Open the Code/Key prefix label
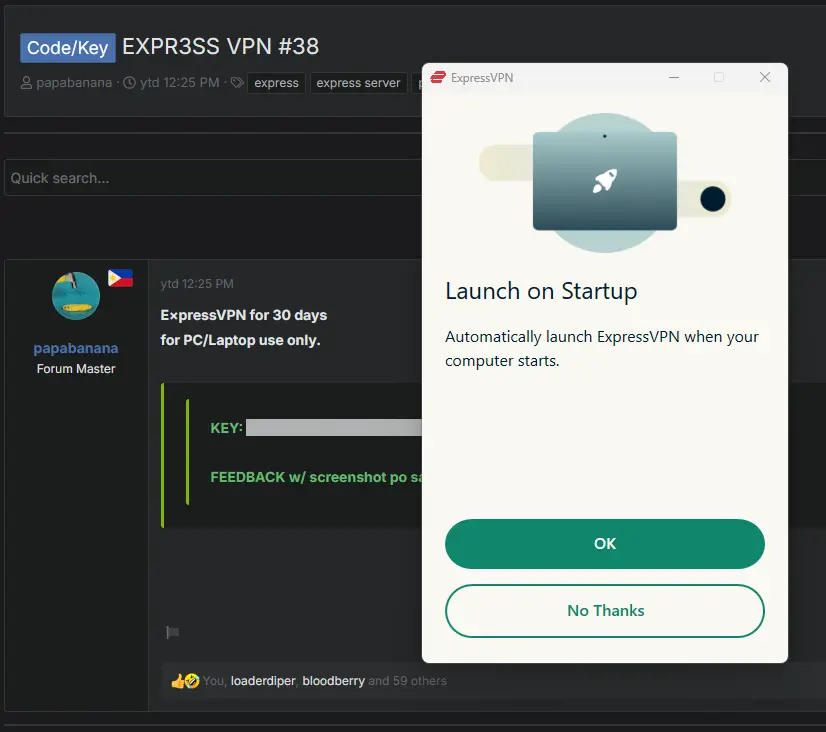Viewport: 826px width, 732px height. [67, 48]
